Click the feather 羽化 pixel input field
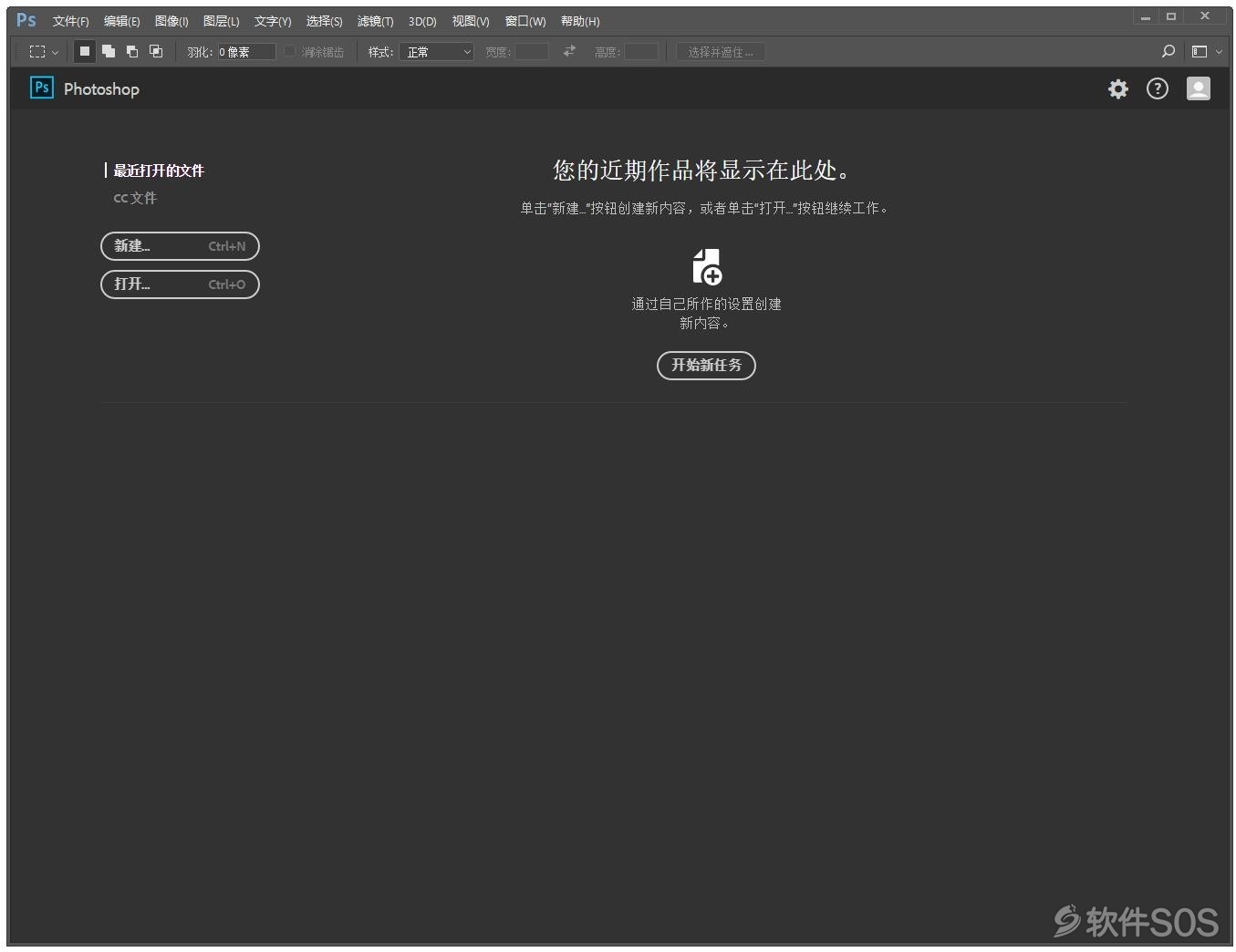The image size is (1236, 952). click(246, 52)
